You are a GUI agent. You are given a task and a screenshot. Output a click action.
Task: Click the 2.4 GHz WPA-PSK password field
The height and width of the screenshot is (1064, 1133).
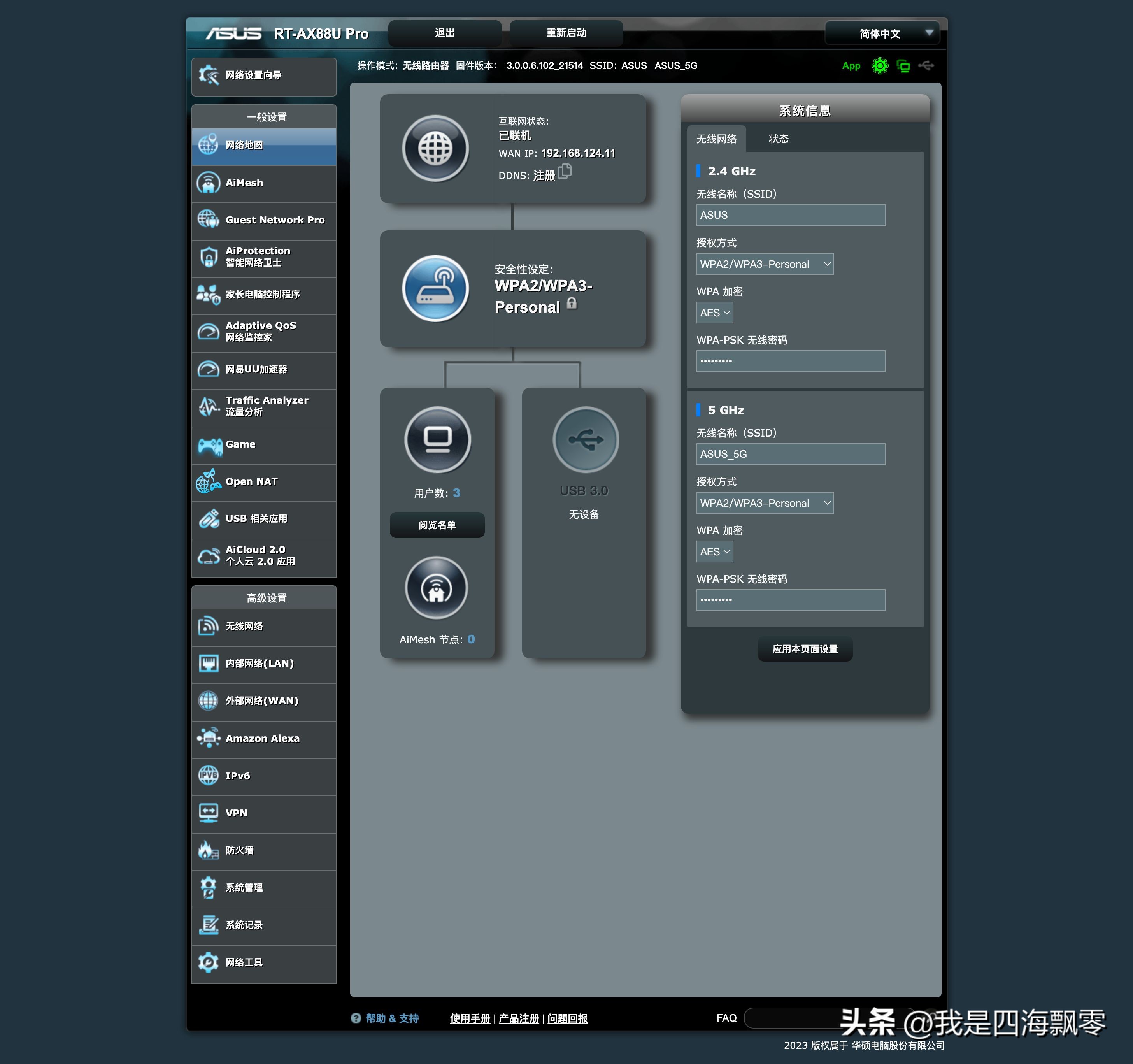coord(791,361)
